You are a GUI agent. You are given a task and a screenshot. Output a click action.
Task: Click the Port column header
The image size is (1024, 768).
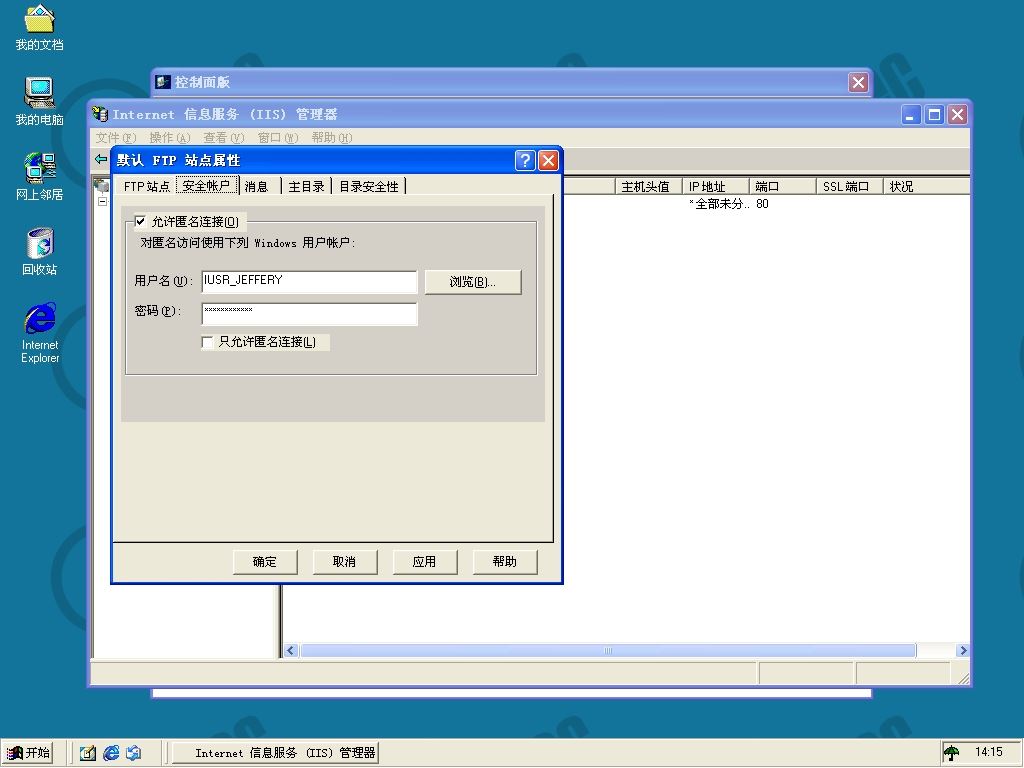click(x=782, y=186)
